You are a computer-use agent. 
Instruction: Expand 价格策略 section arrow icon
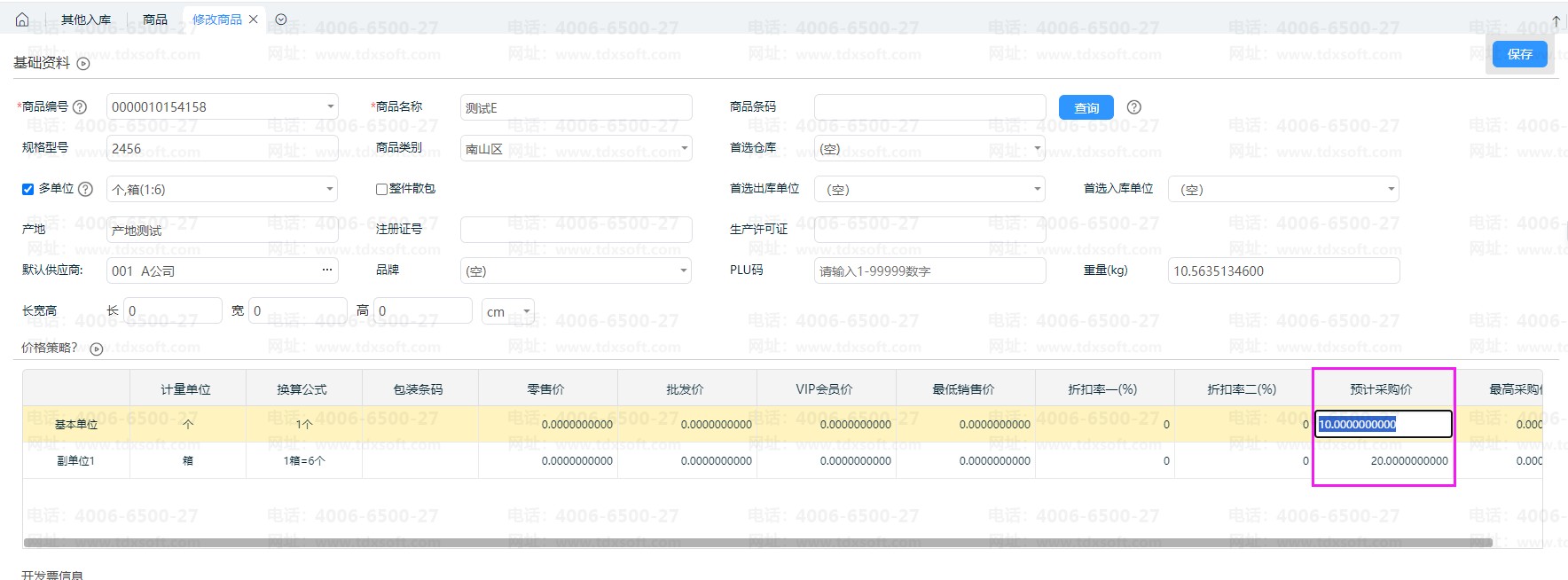tap(97, 349)
